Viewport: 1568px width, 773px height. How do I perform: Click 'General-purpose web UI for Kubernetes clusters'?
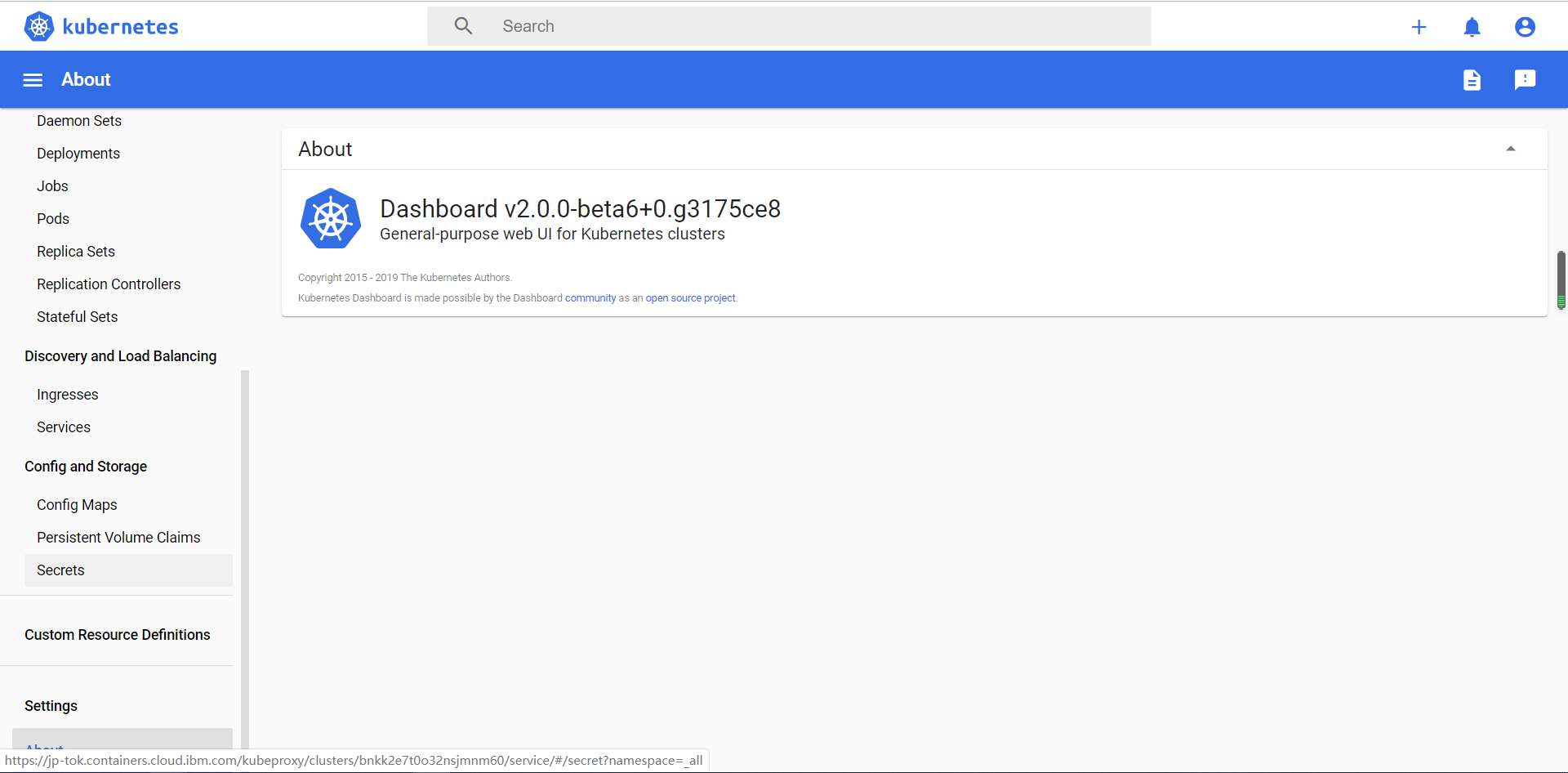pos(552,235)
